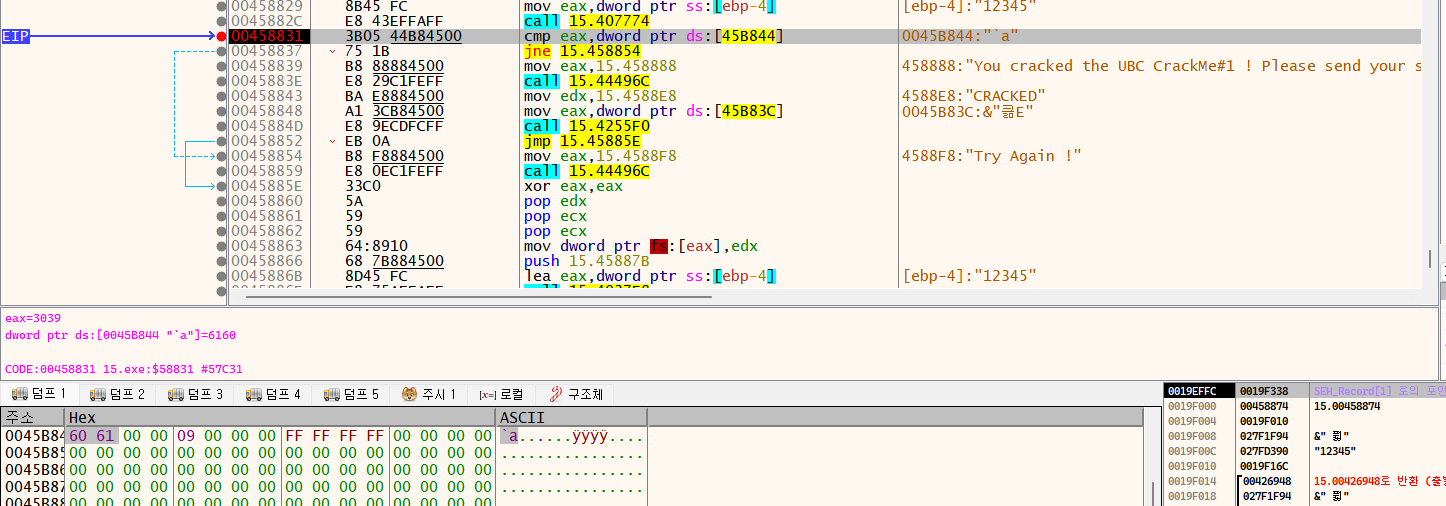Switch to the 덤프 1 tab
The height and width of the screenshot is (506, 1446).
pos(39,394)
